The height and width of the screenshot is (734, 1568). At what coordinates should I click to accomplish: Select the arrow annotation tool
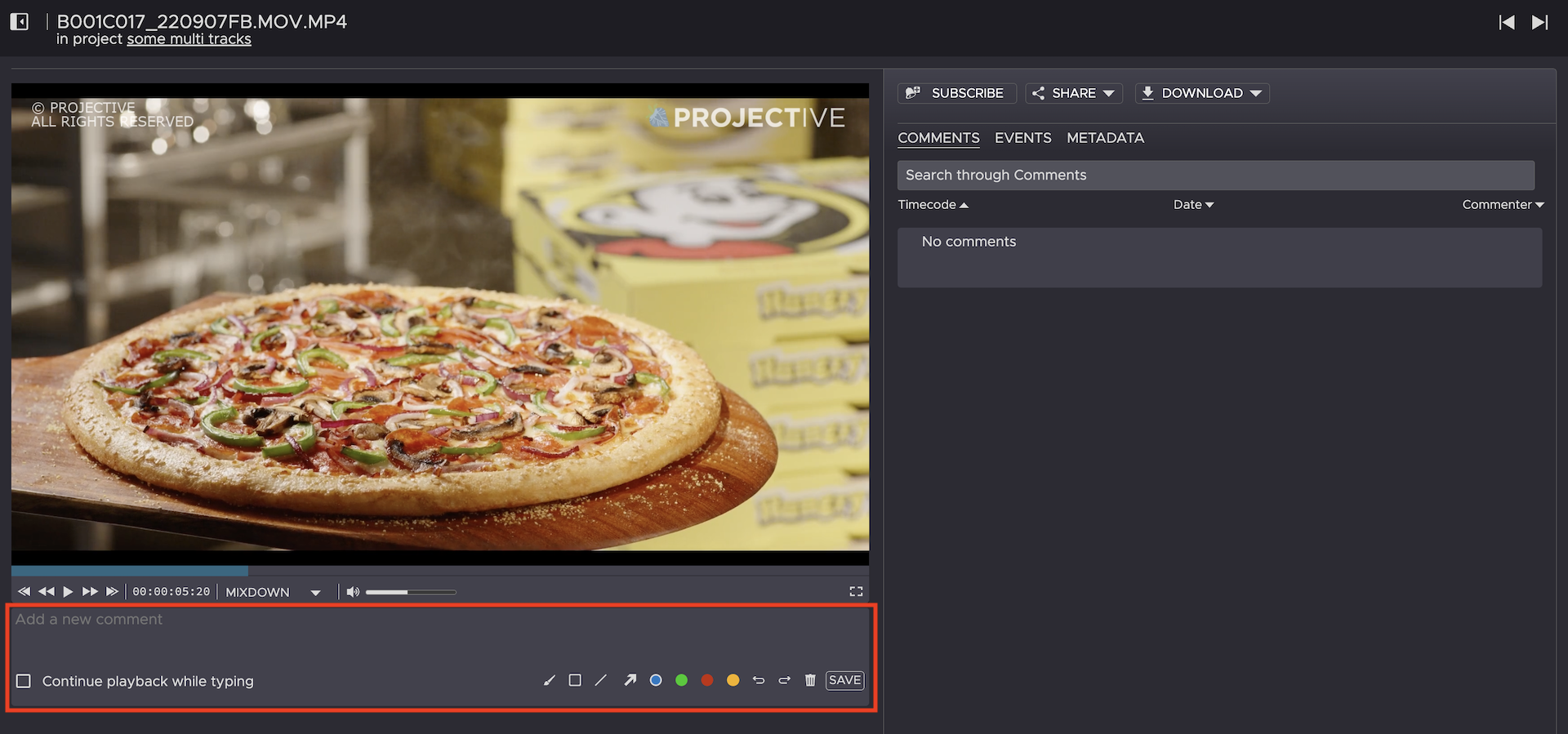pos(630,680)
